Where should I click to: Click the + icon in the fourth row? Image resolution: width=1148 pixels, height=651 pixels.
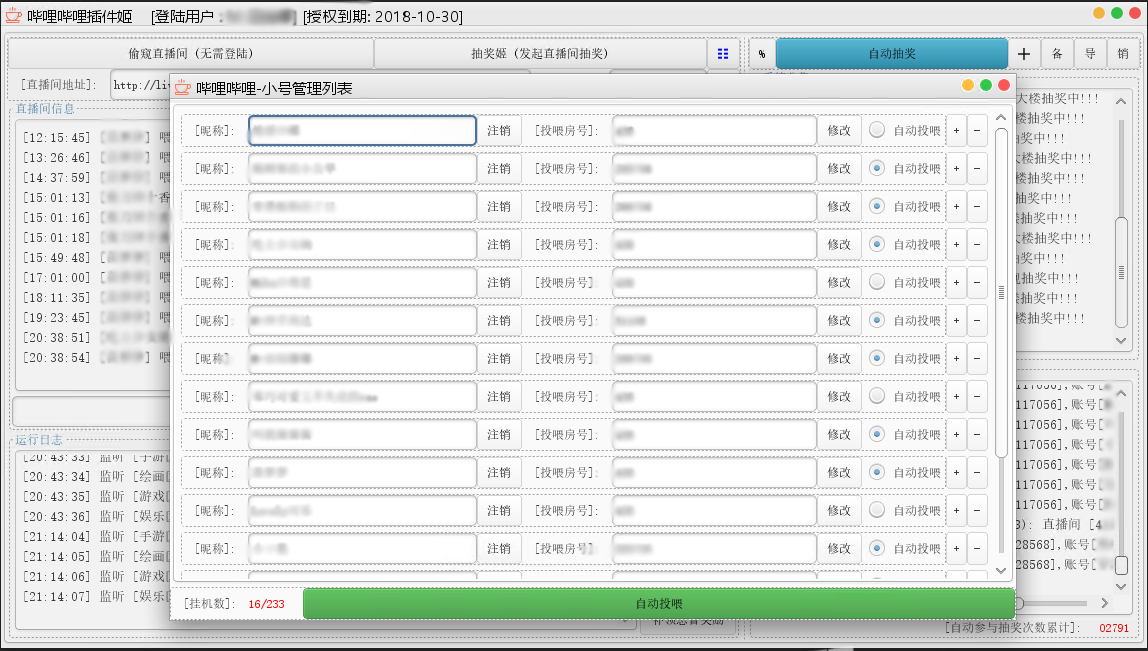click(x=956, y=244)
